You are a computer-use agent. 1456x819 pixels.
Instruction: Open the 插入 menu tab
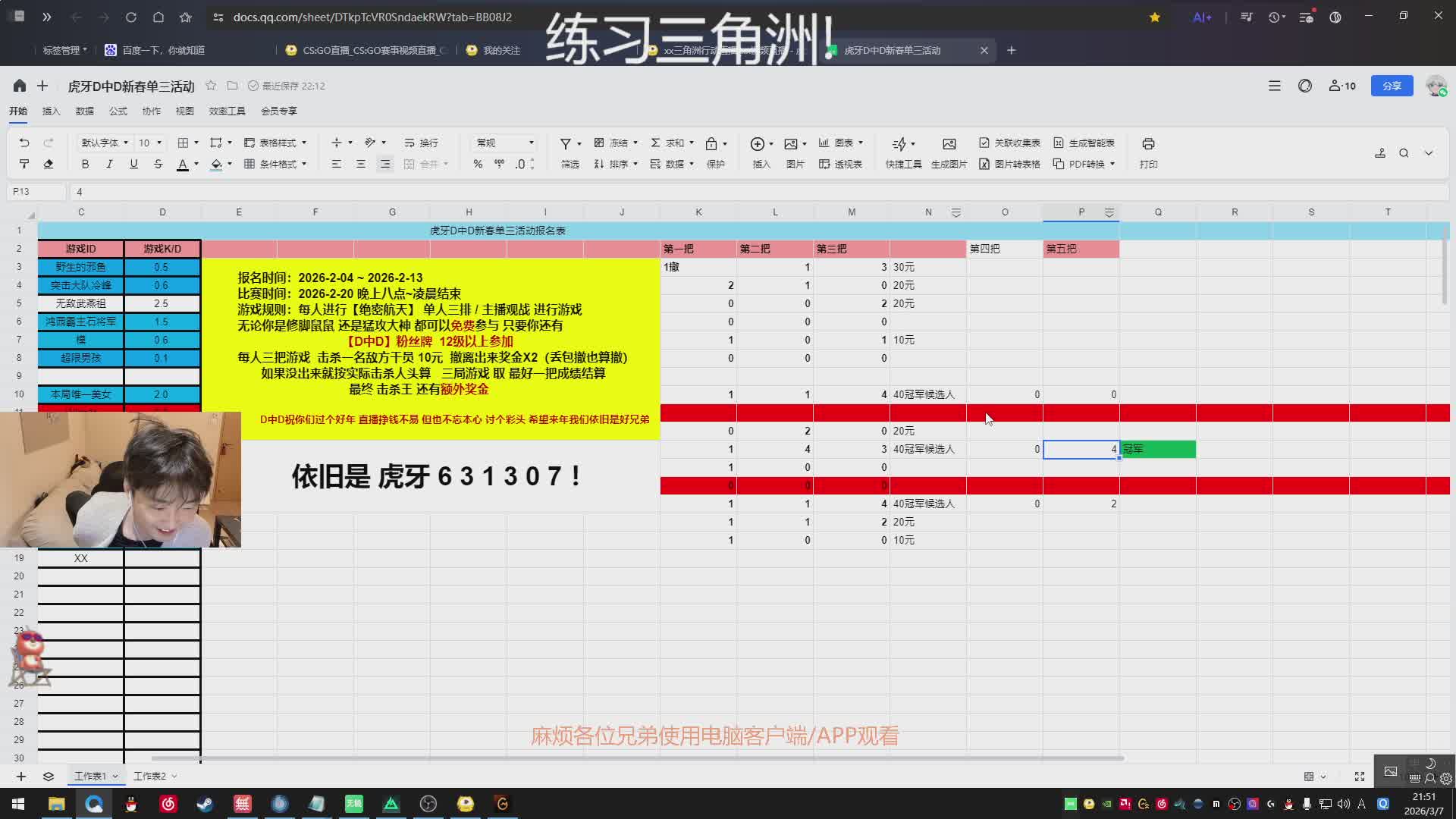pos(51,111)
